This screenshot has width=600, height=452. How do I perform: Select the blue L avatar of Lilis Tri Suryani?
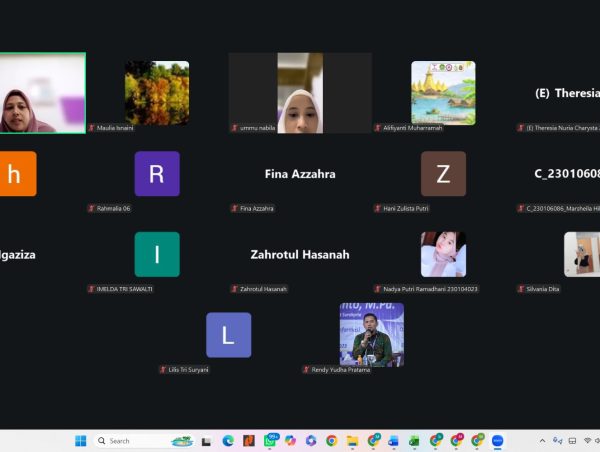coord(228,335)
